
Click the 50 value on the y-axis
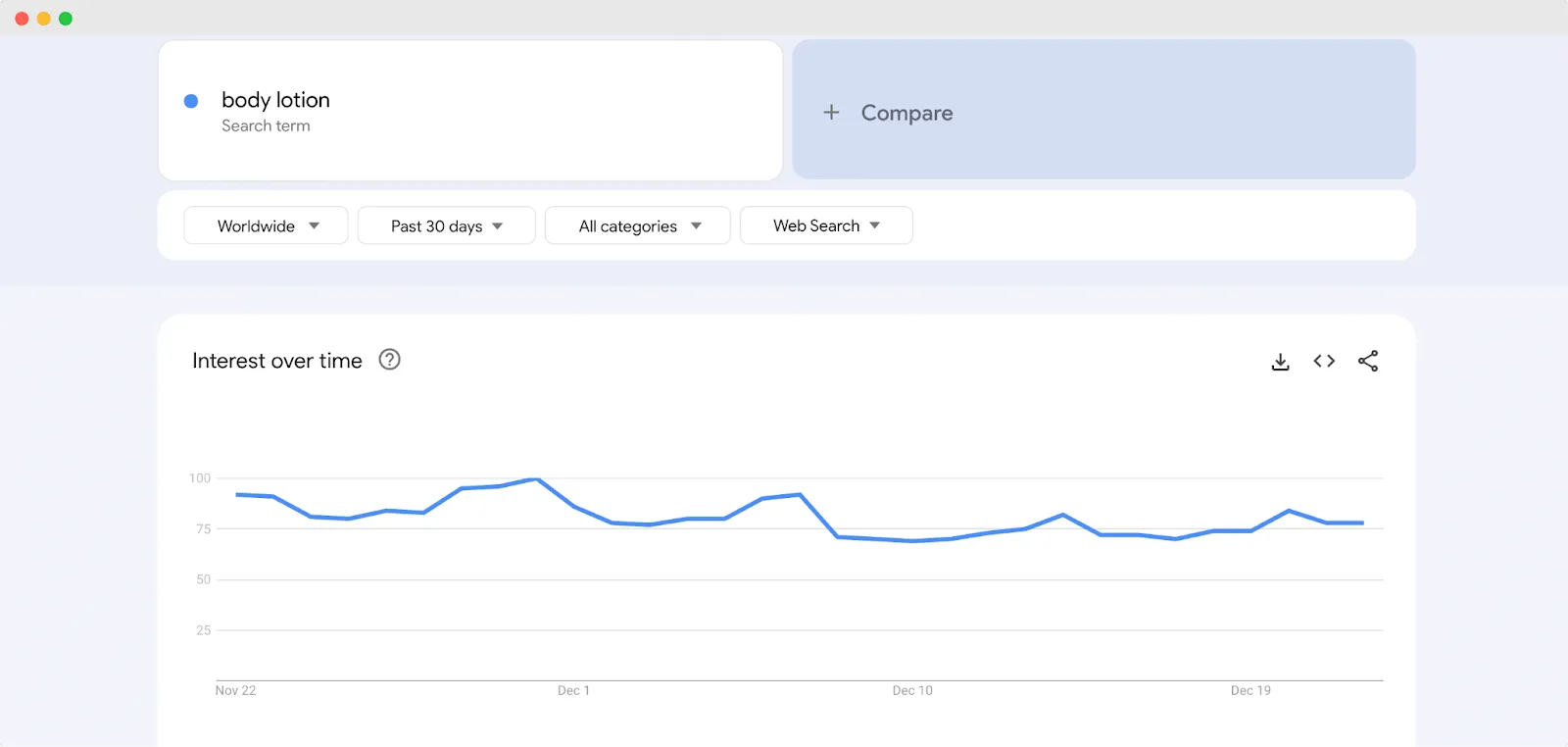tap(203, 579)
